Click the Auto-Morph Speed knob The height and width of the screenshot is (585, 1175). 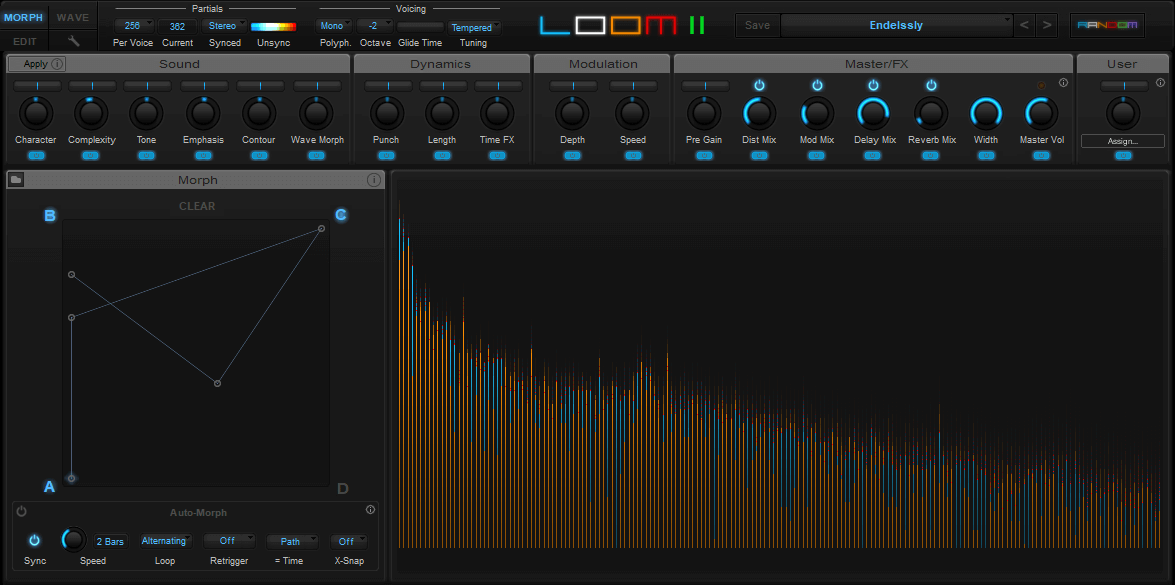pyautogui.click(x=74, y=539)
